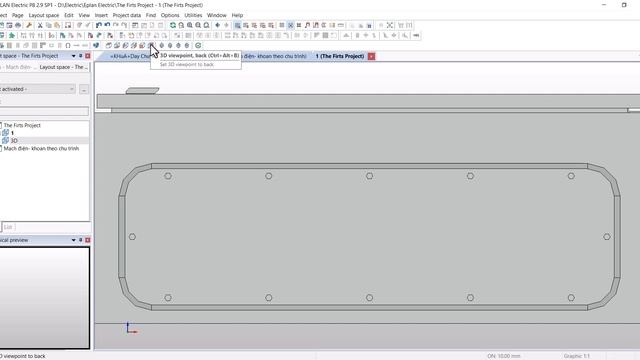Image resolution: width=640 pixels, height=360 pixels.
Task: Click the Copy icon in toolbar
Action: [49, 25]
